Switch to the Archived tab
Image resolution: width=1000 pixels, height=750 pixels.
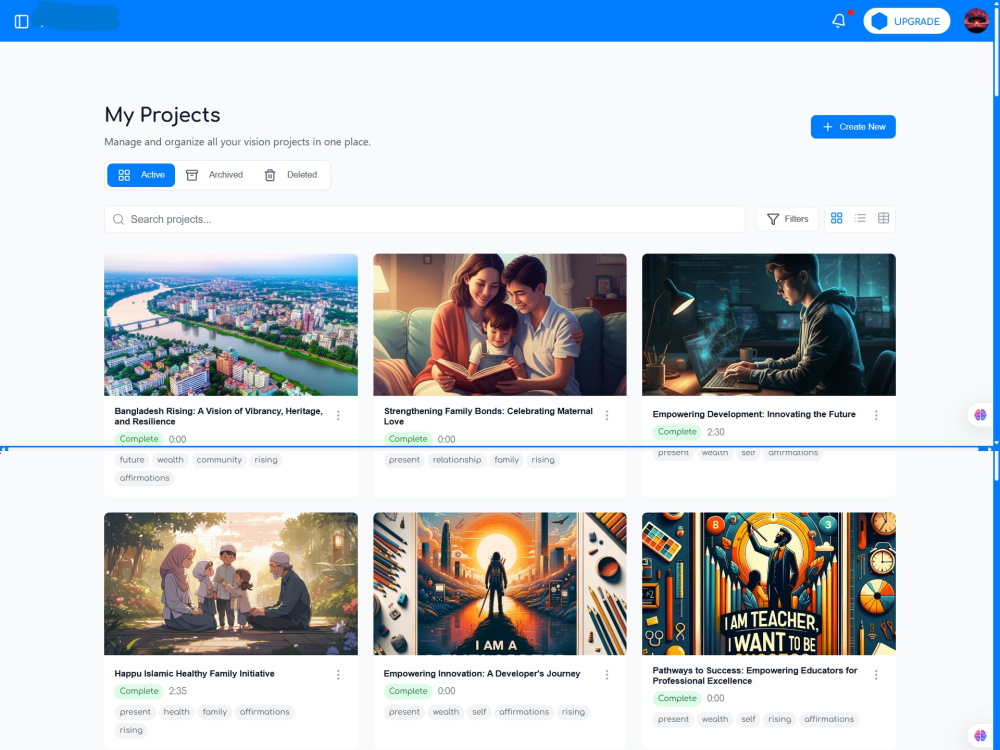tap(214, 175)
